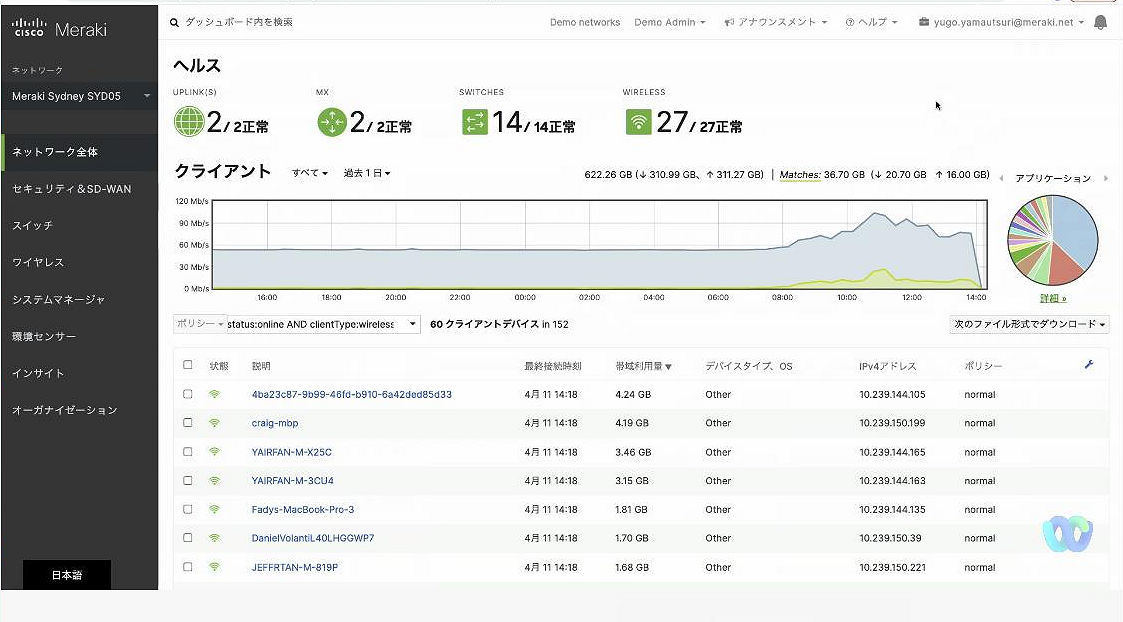Check the box for craig-mbp
The image size is (1123, 622).
(188, 423)
